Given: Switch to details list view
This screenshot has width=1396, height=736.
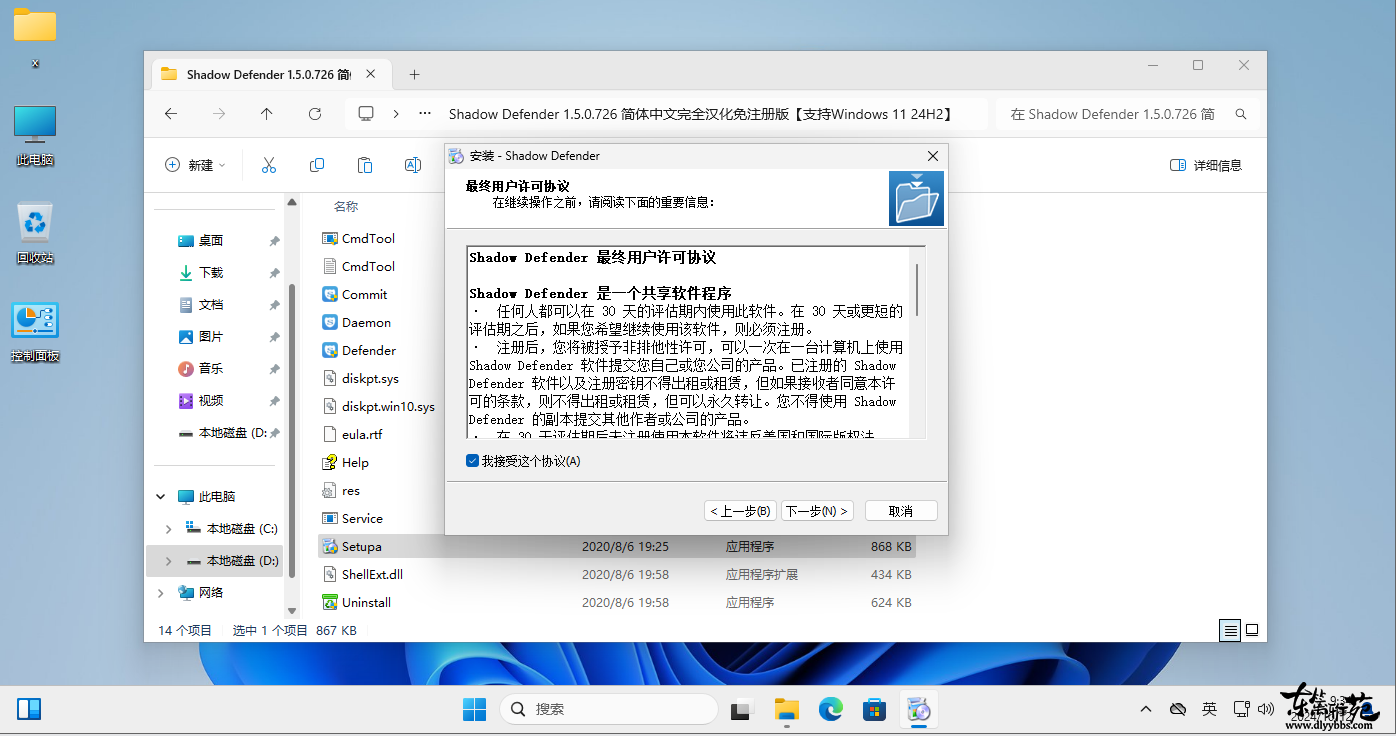Looking at the screenshot, I should pyautogui.click(x=1230, y=630).
